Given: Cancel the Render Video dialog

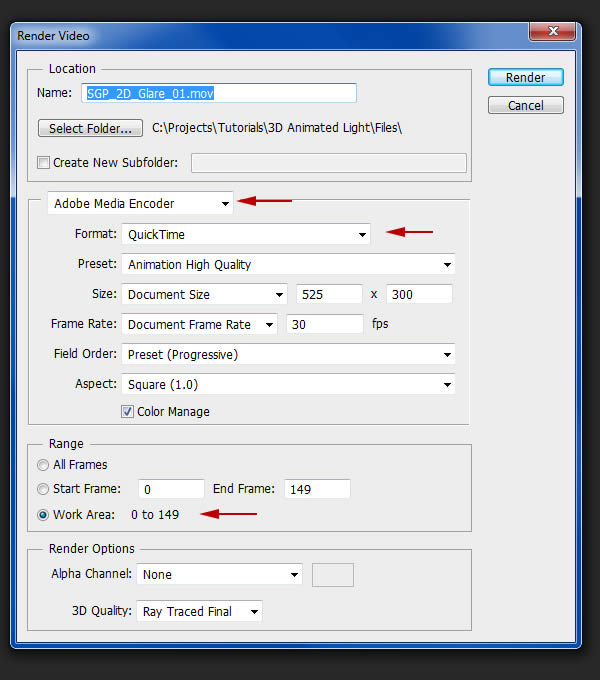Looking at the screenshot, I should [x=525, y=105].
